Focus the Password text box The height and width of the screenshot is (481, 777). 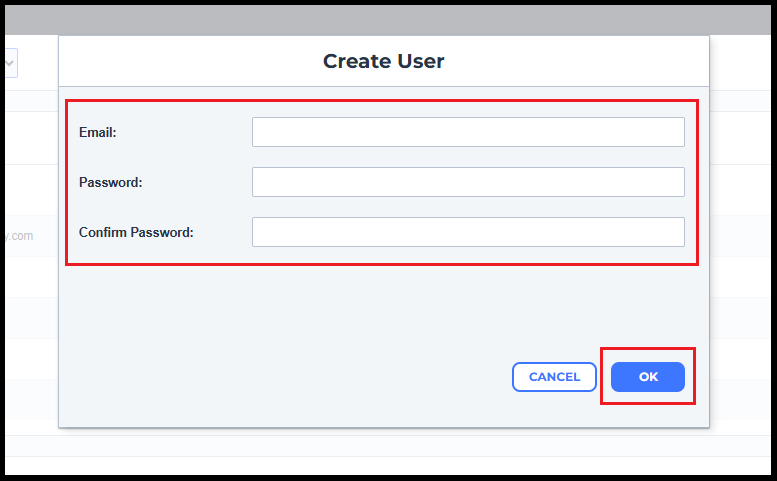click(x=468, y=182)
